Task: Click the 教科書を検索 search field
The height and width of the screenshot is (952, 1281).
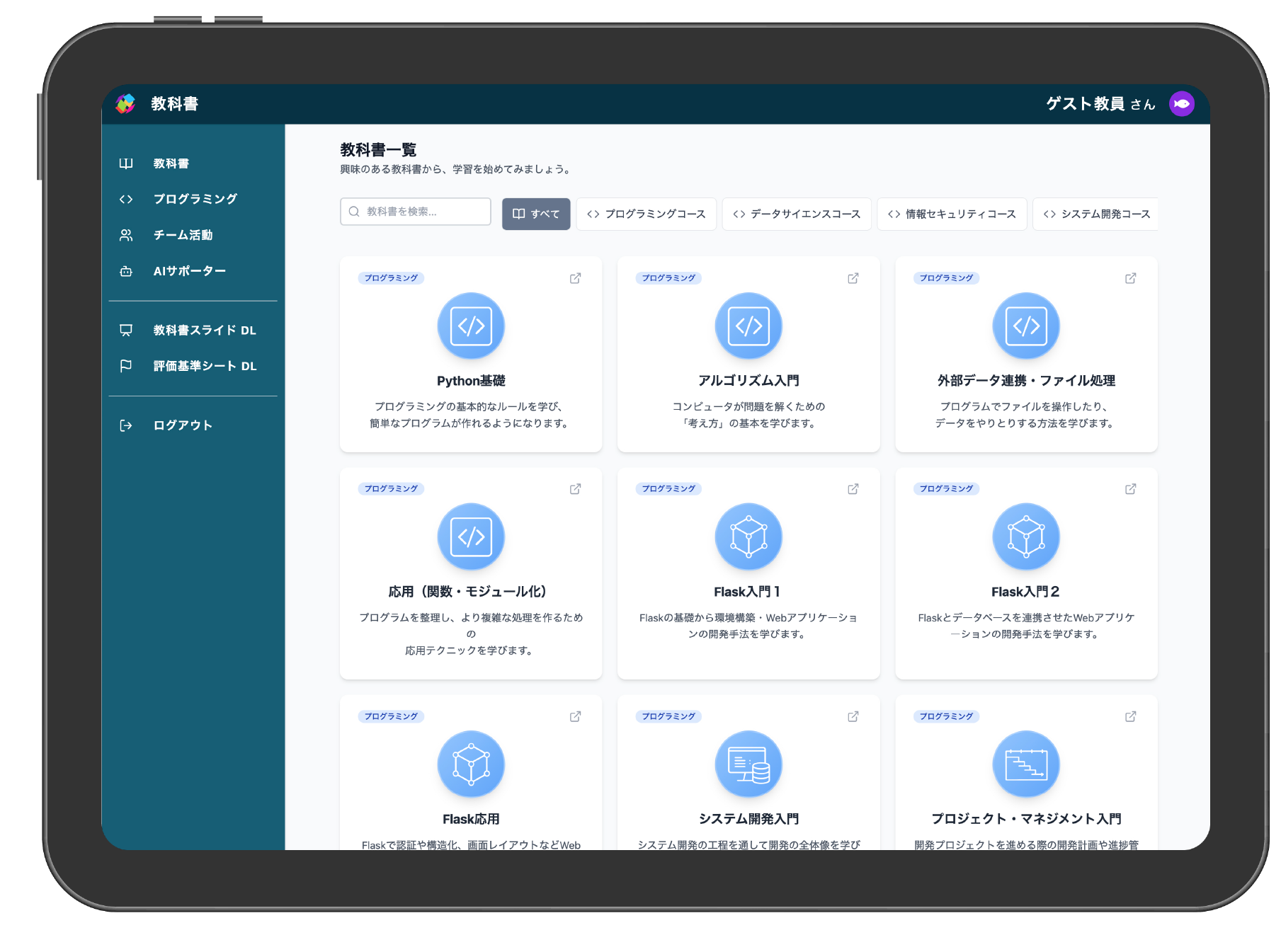Action: 416,212
